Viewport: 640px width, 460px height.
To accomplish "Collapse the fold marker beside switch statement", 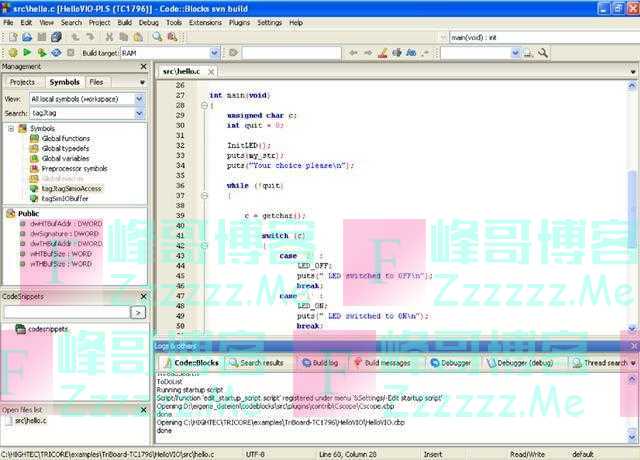I will (x=203, y=246).
